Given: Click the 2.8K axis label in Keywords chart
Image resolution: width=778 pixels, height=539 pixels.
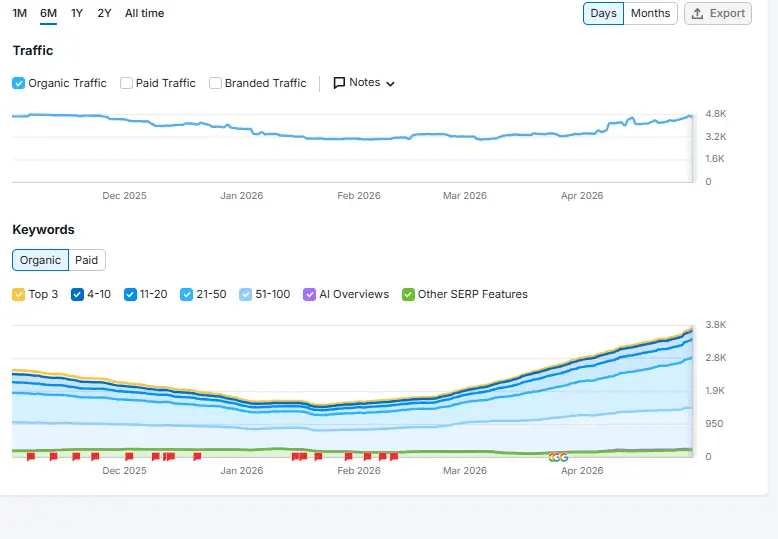Looking at the screenshot, I should 715,358.
